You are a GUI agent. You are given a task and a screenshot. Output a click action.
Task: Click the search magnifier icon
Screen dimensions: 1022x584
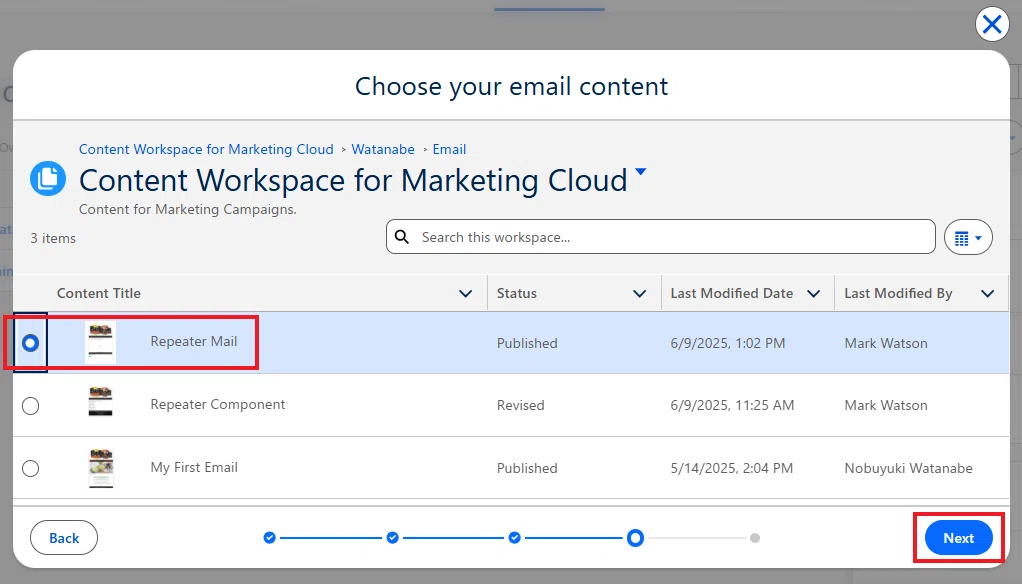pyautogui.click(x=402, y=237)
